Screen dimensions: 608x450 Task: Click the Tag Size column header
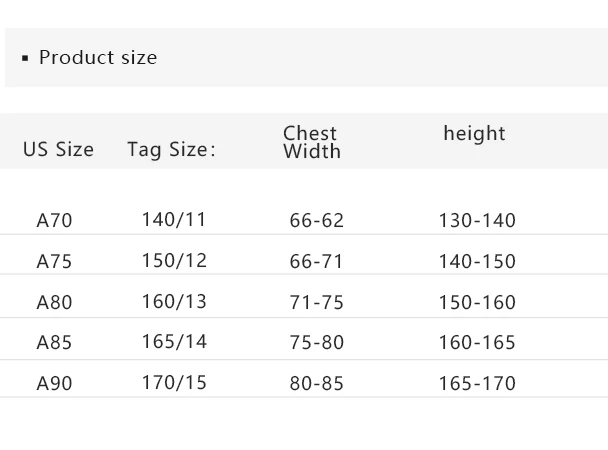click(171, 150)
